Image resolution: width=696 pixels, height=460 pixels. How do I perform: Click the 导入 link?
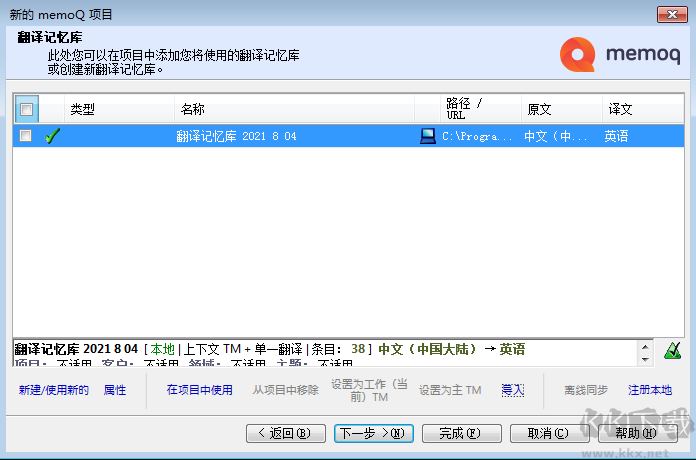[513, 390]
